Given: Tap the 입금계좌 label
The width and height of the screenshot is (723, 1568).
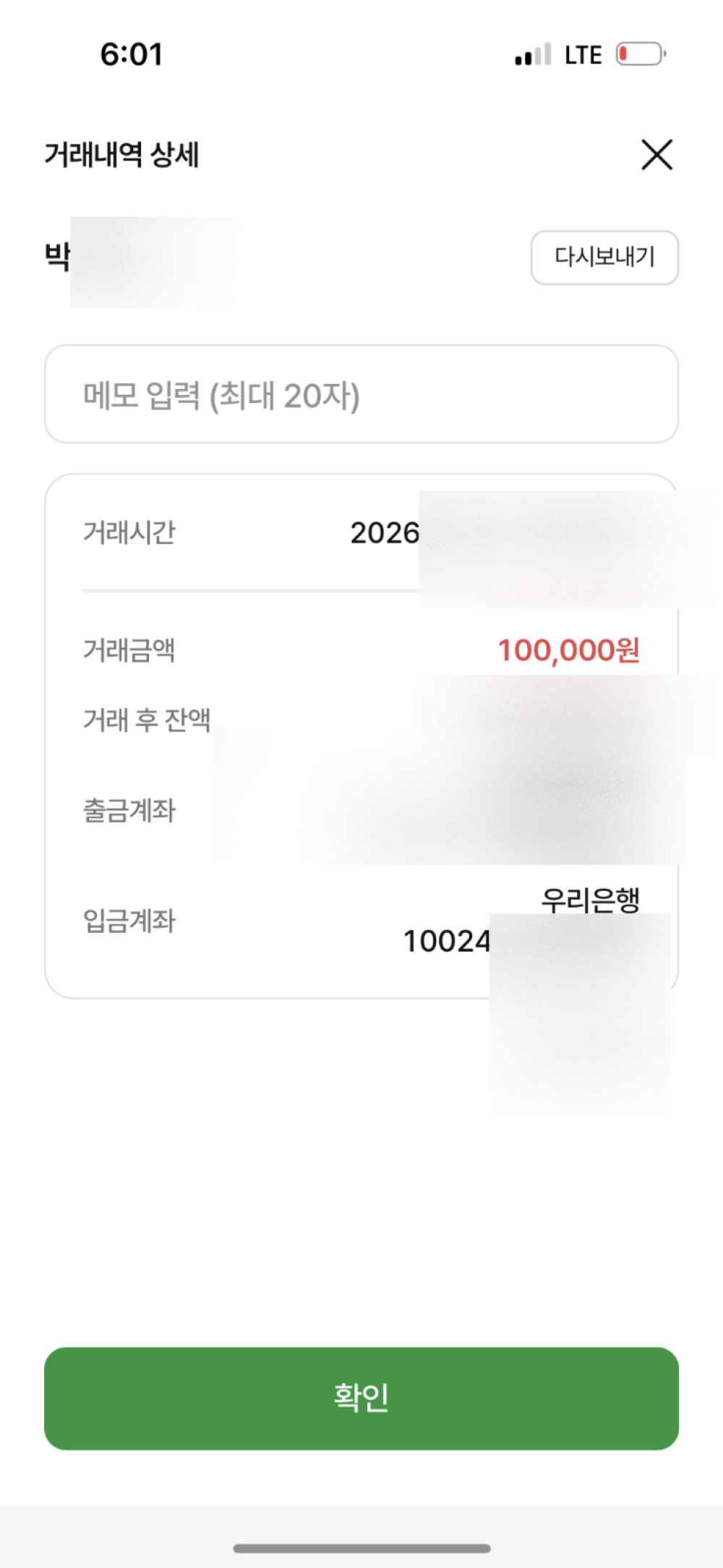Looking at the screenshot, I should pyautogui.click(x=129, y=921).
